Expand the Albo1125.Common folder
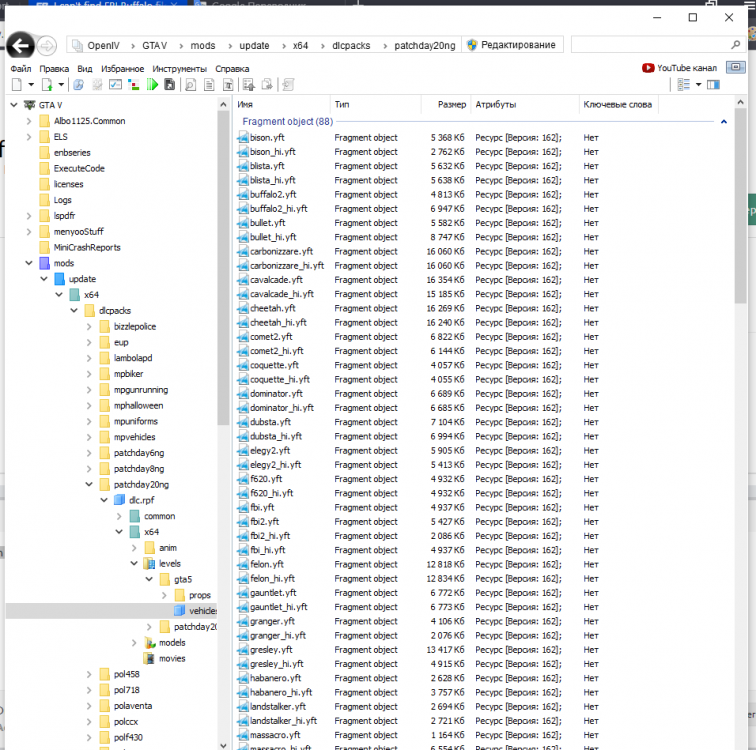 click(x=29, y=121)
